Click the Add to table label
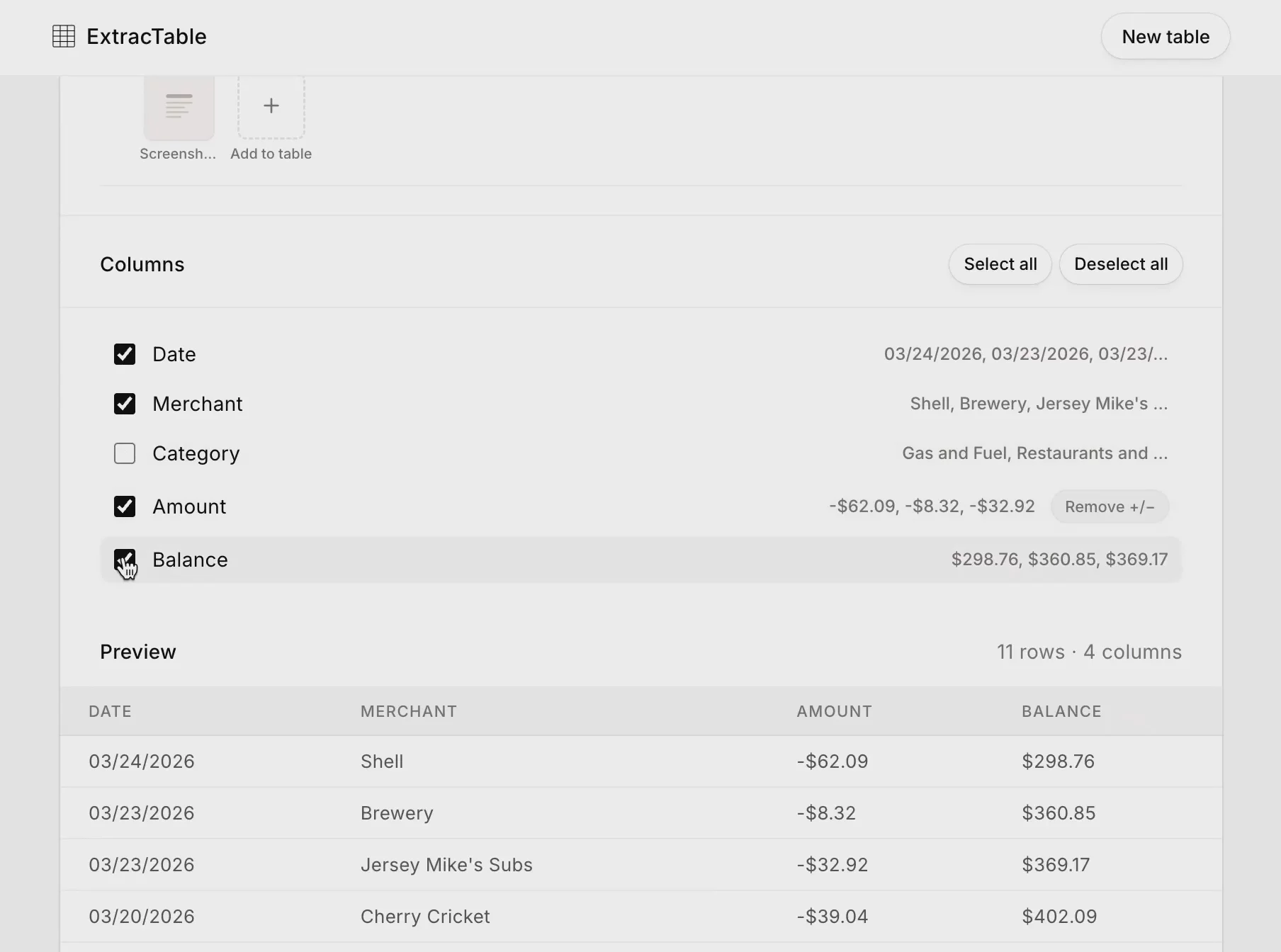Image resolution: width=1281 pixels, height=952 pixels. [271, 154]
